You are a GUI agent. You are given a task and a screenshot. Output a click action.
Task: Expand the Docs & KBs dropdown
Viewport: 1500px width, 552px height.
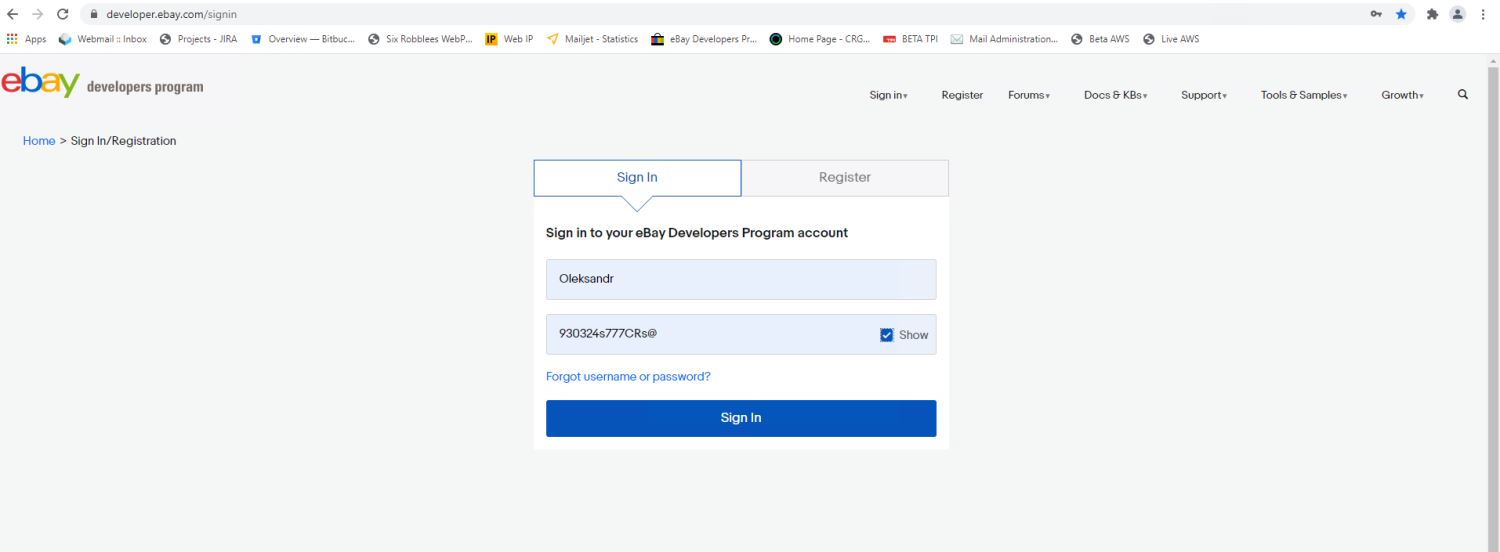coord(1115,95)
